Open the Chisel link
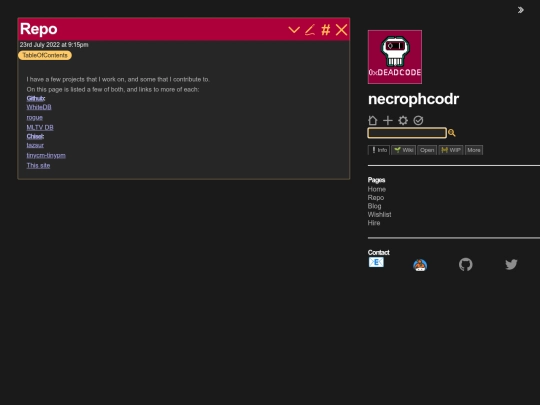Image resolution: width=540 pixels, height=405 pixels. tap(35, 136)
